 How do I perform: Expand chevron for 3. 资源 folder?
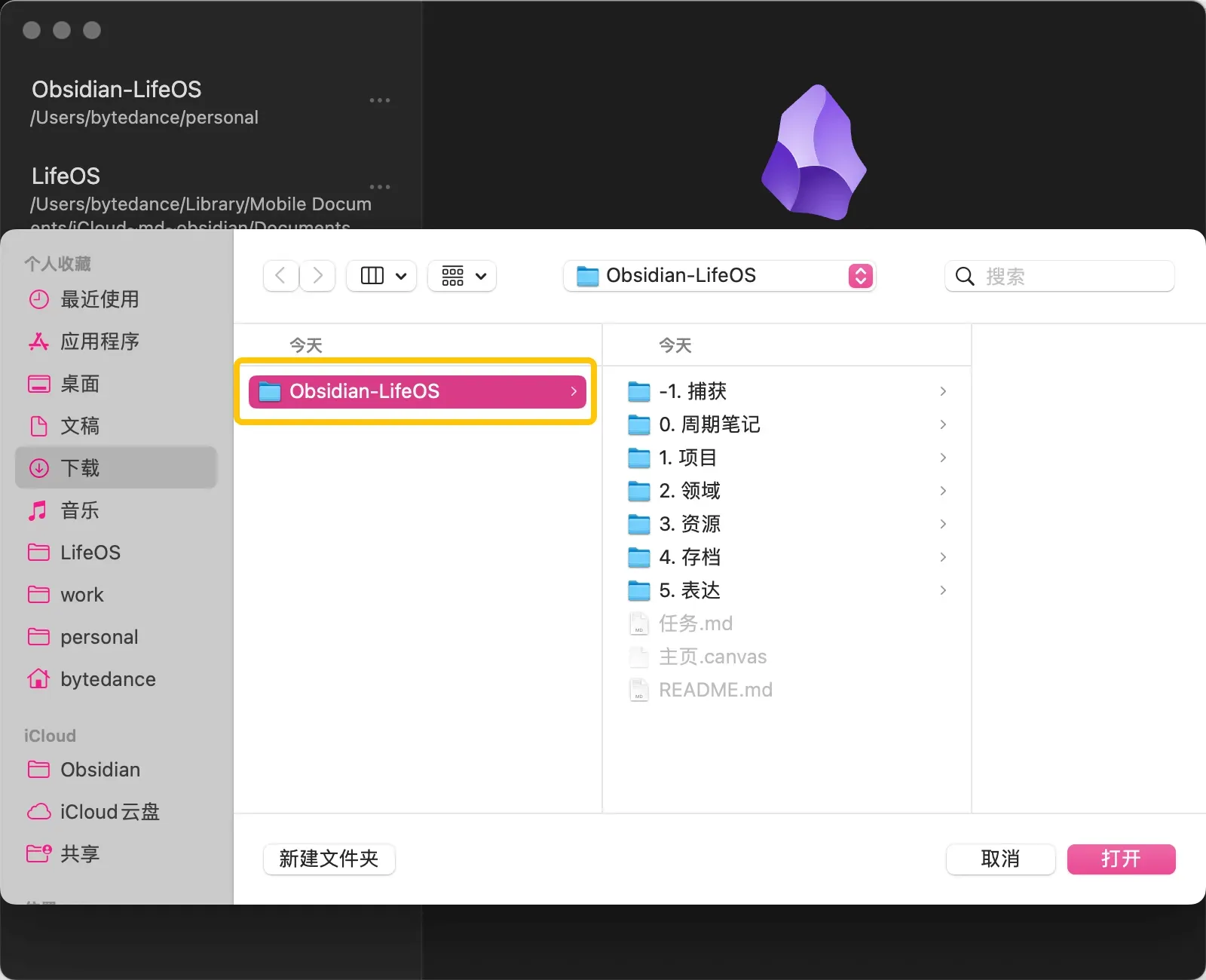coord(943,524)
